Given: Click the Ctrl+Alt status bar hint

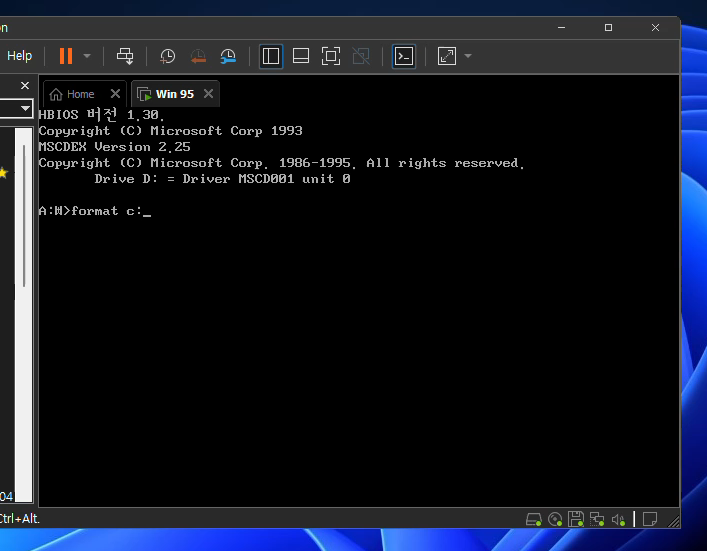Looking at the screenshot, I should pyautogui.click(x=20, y=519).
